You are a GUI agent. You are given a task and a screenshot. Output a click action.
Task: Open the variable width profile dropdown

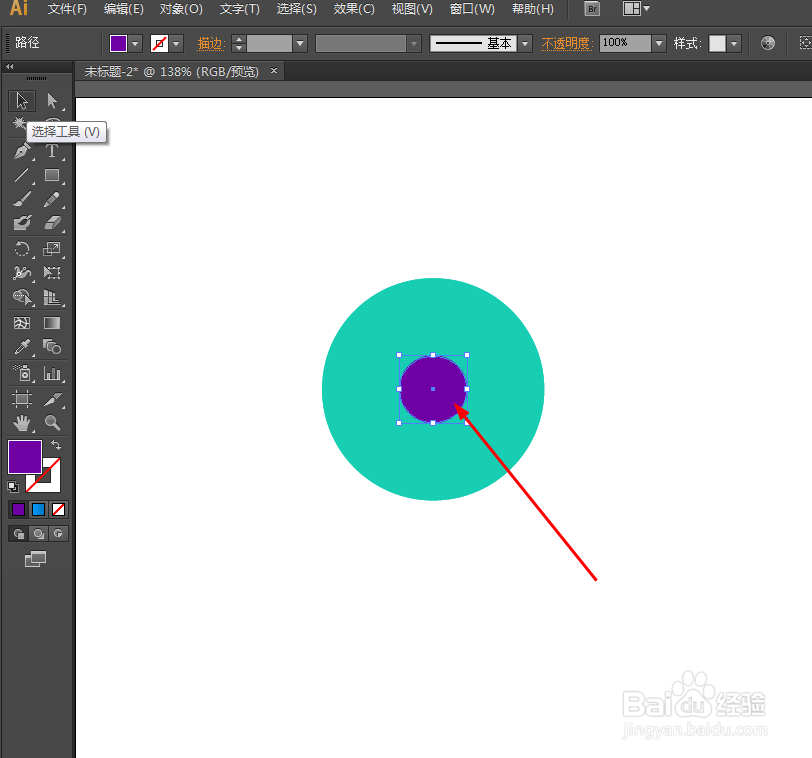[414, 43]
